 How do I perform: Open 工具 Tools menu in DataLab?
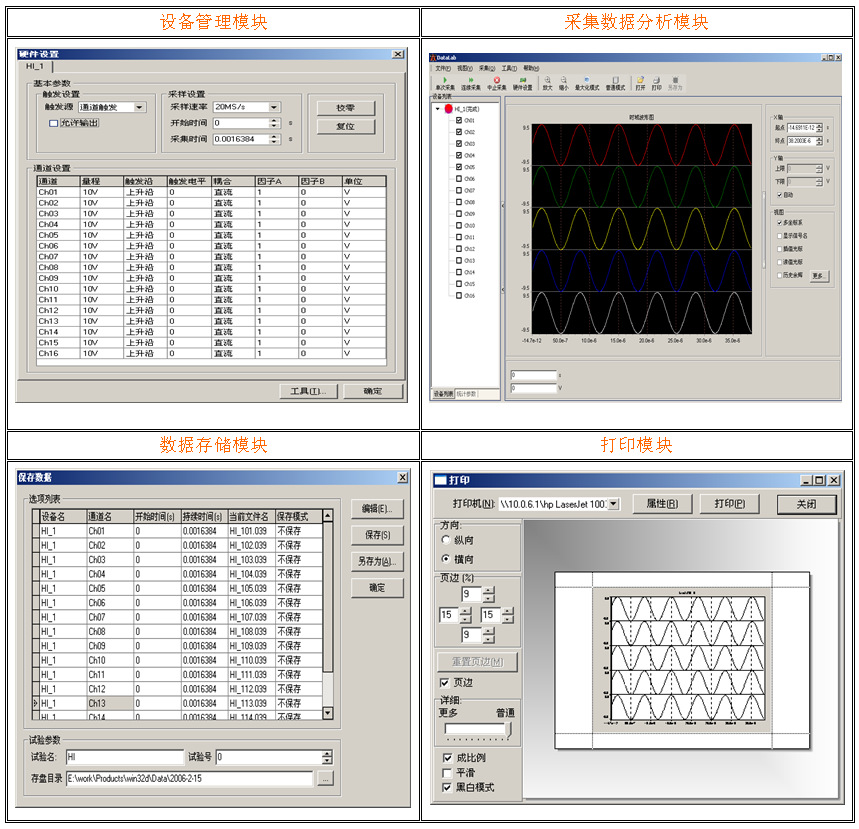point(509,68)
